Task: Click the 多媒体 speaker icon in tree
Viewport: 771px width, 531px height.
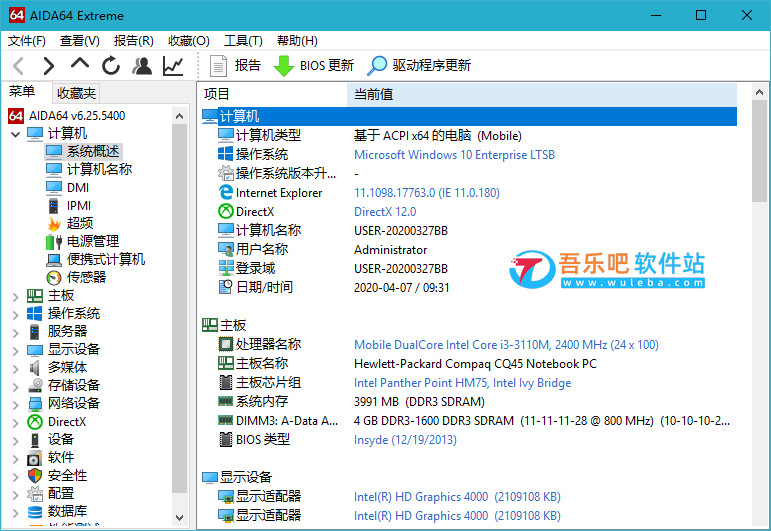Action: coord(35,368)
